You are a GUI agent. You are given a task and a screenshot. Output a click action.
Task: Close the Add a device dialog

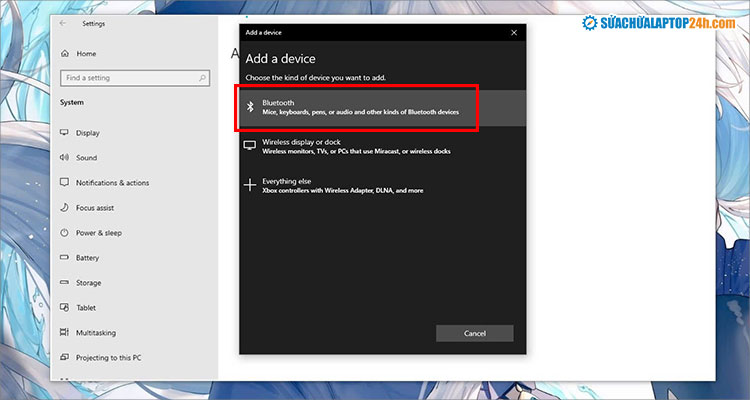pos(514,33)
